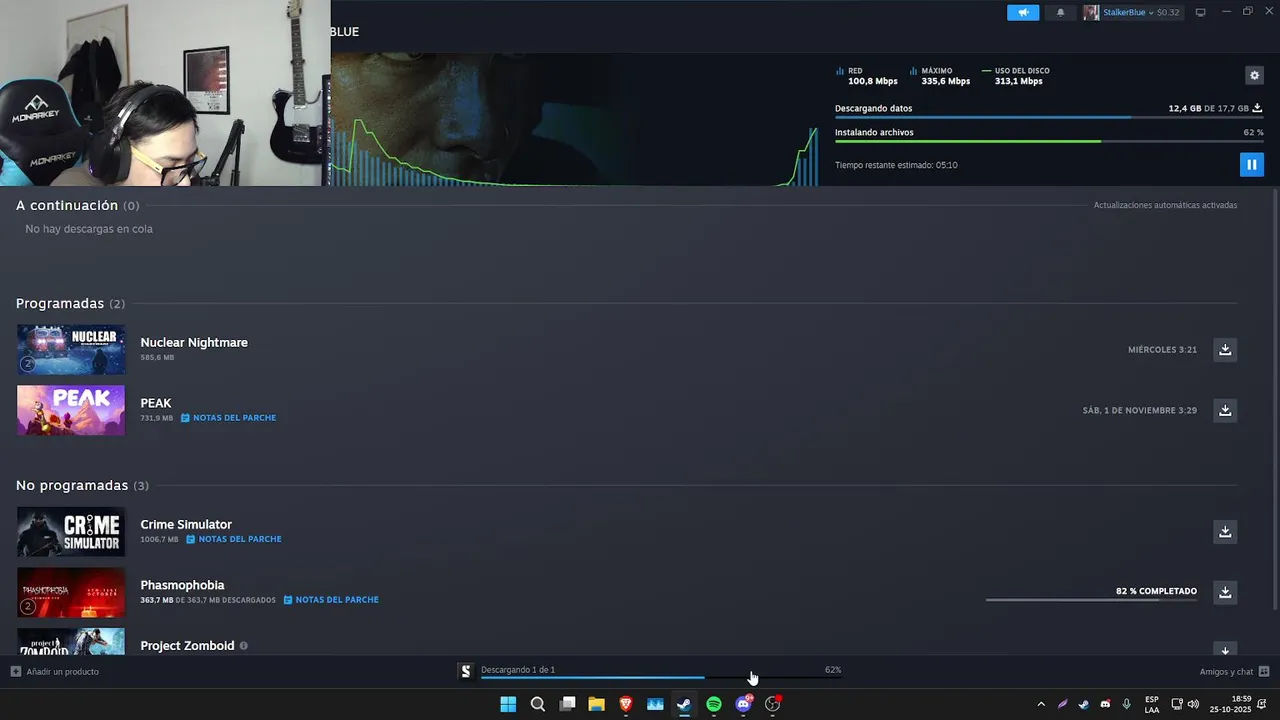The height and width of the screenshot is (720, 1280).
Task: Click the microphone tray icon
Action: [x=1127, y=704]
